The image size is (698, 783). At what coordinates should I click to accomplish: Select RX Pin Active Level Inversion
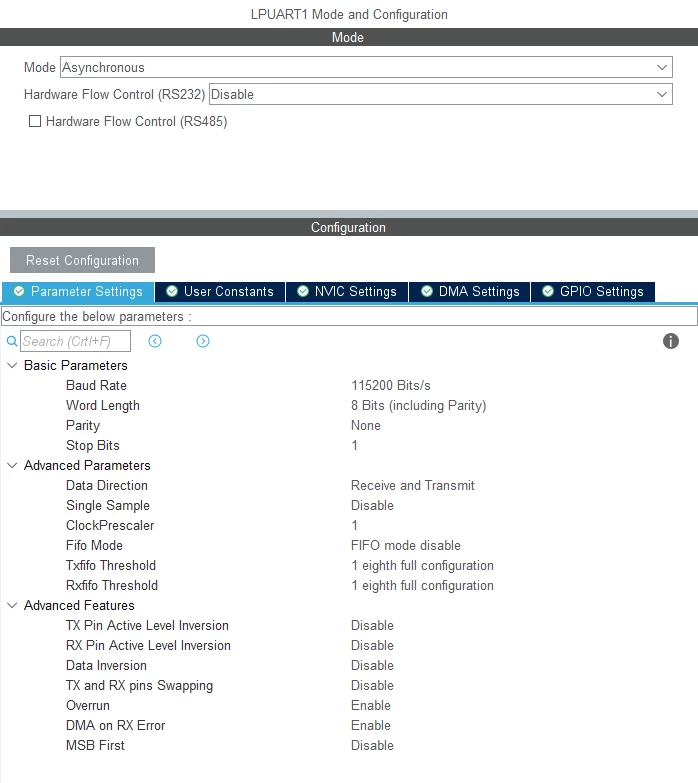(x=148, y=645)
